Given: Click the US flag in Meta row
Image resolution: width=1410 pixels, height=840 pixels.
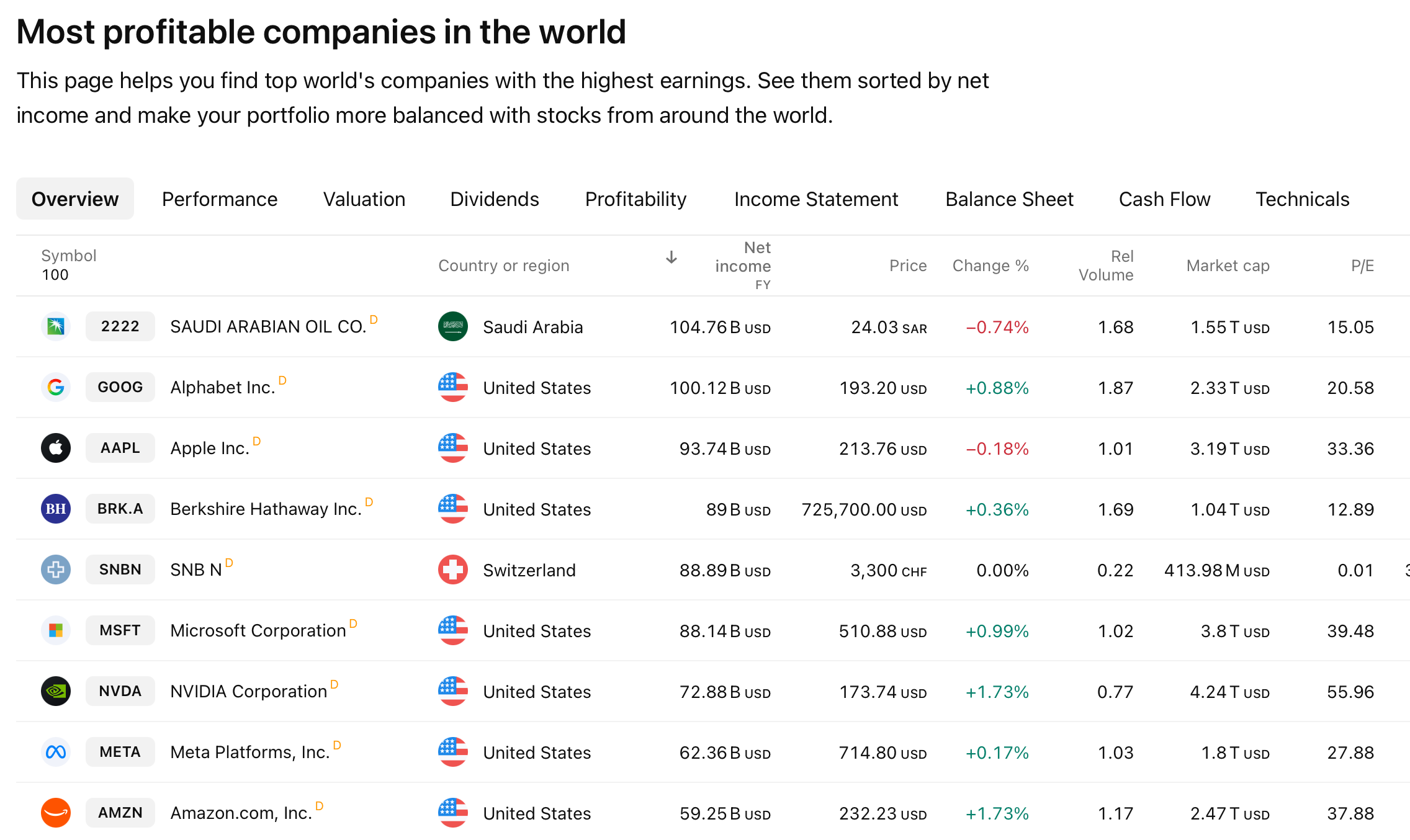Looking at the screenshot, I should [453, 752].
